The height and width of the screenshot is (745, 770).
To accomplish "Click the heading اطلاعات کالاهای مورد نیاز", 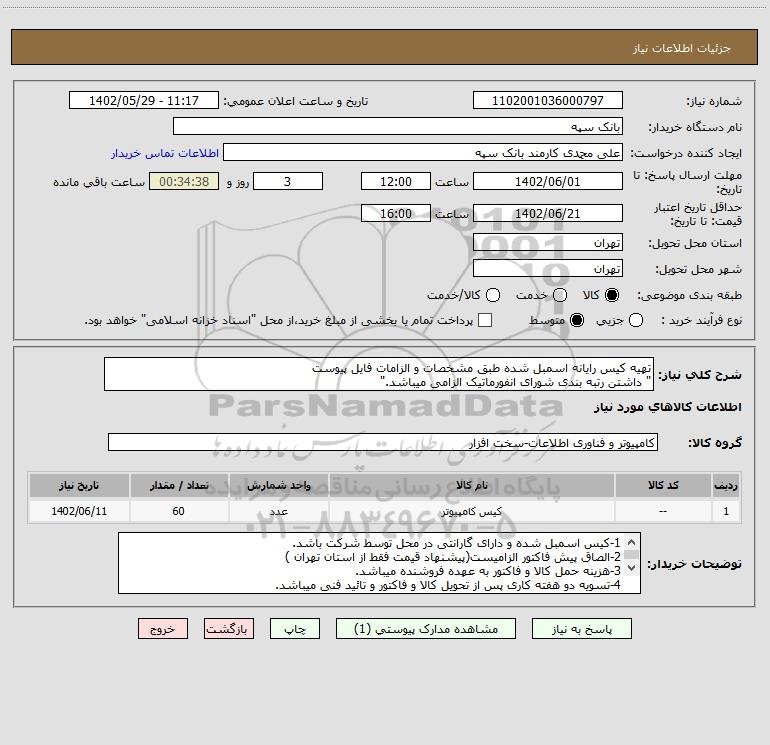I will tap(667, 407).
